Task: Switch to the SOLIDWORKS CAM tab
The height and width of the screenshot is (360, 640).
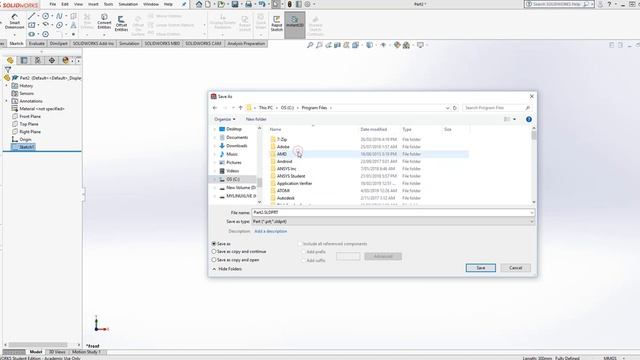Action: [203, 43]
